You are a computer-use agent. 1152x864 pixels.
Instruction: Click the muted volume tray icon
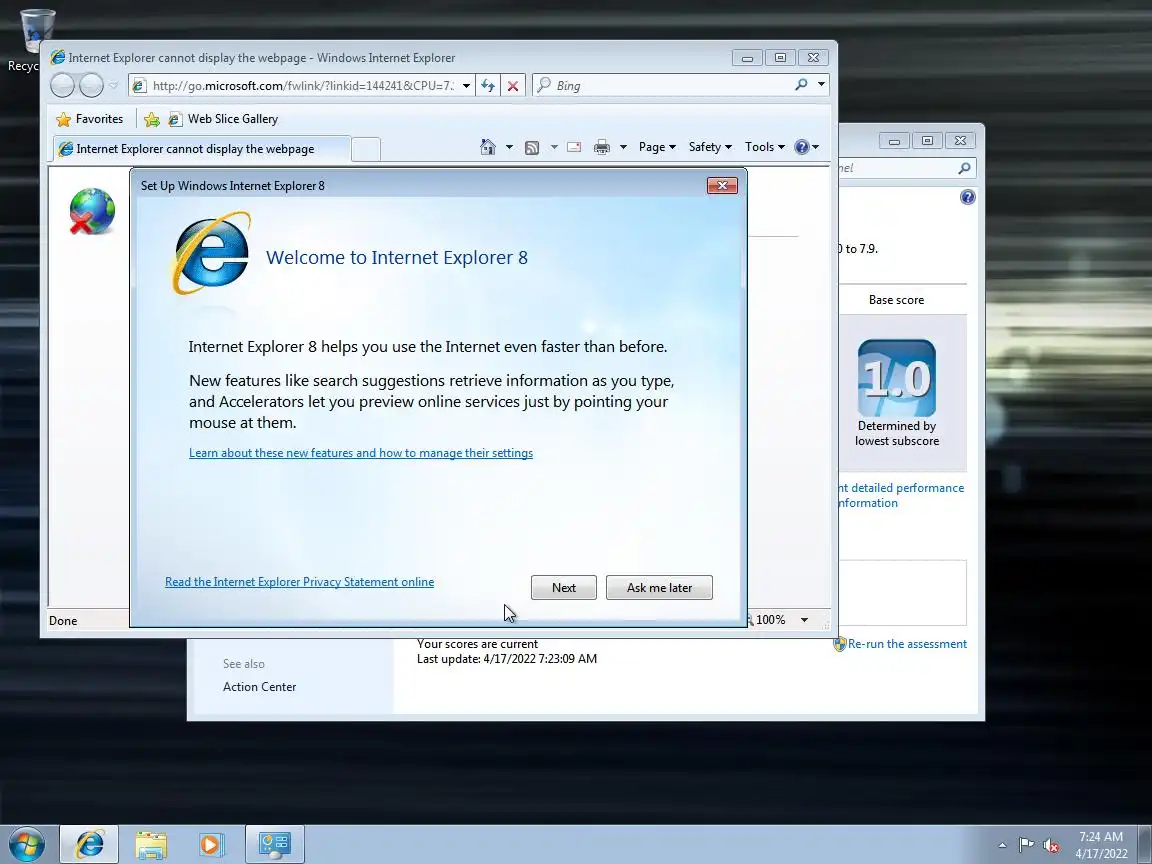point(1051,846)
